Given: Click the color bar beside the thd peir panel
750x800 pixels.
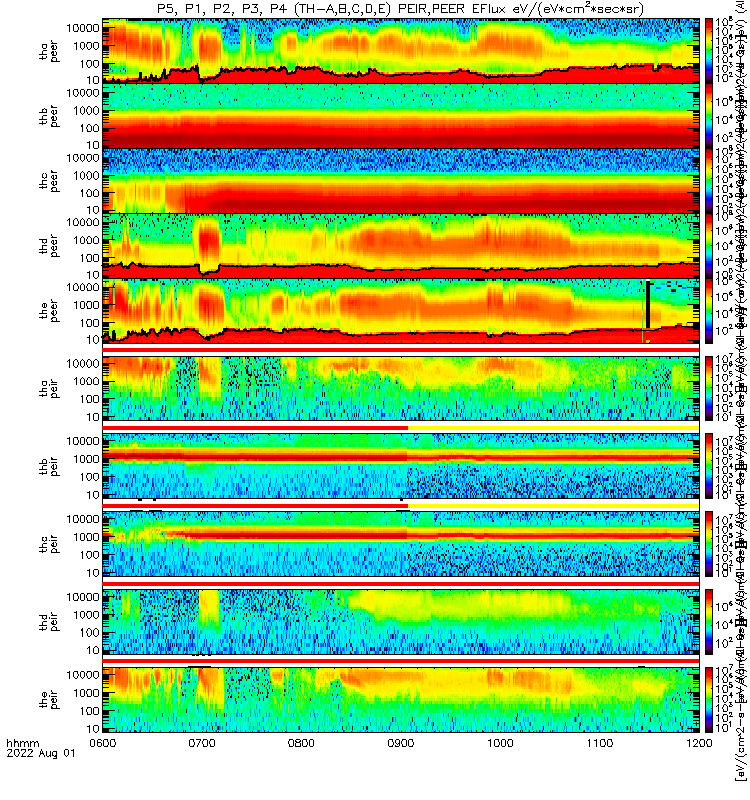Looking at the screenshot, I should (x=709, y=621).
